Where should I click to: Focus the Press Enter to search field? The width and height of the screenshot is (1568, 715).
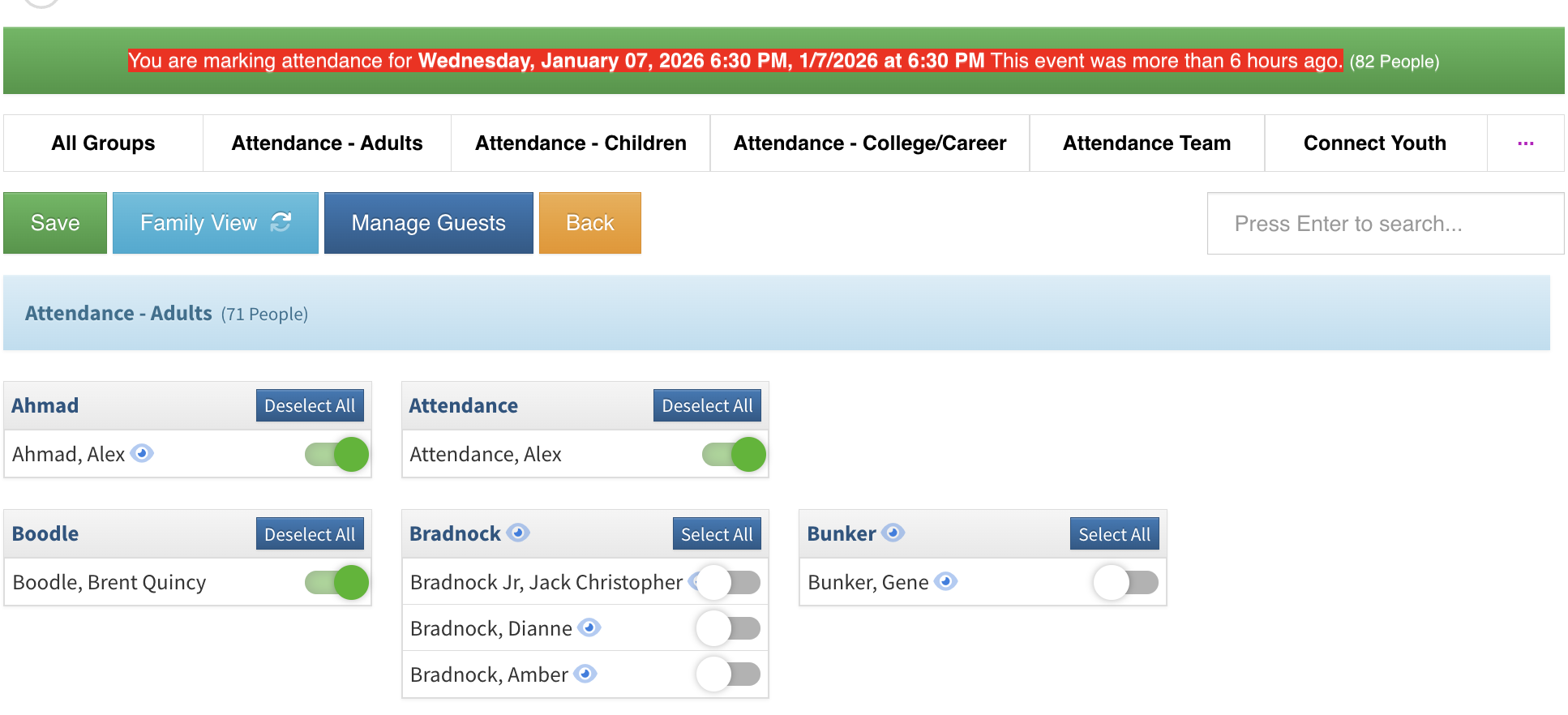[1385, 224]
